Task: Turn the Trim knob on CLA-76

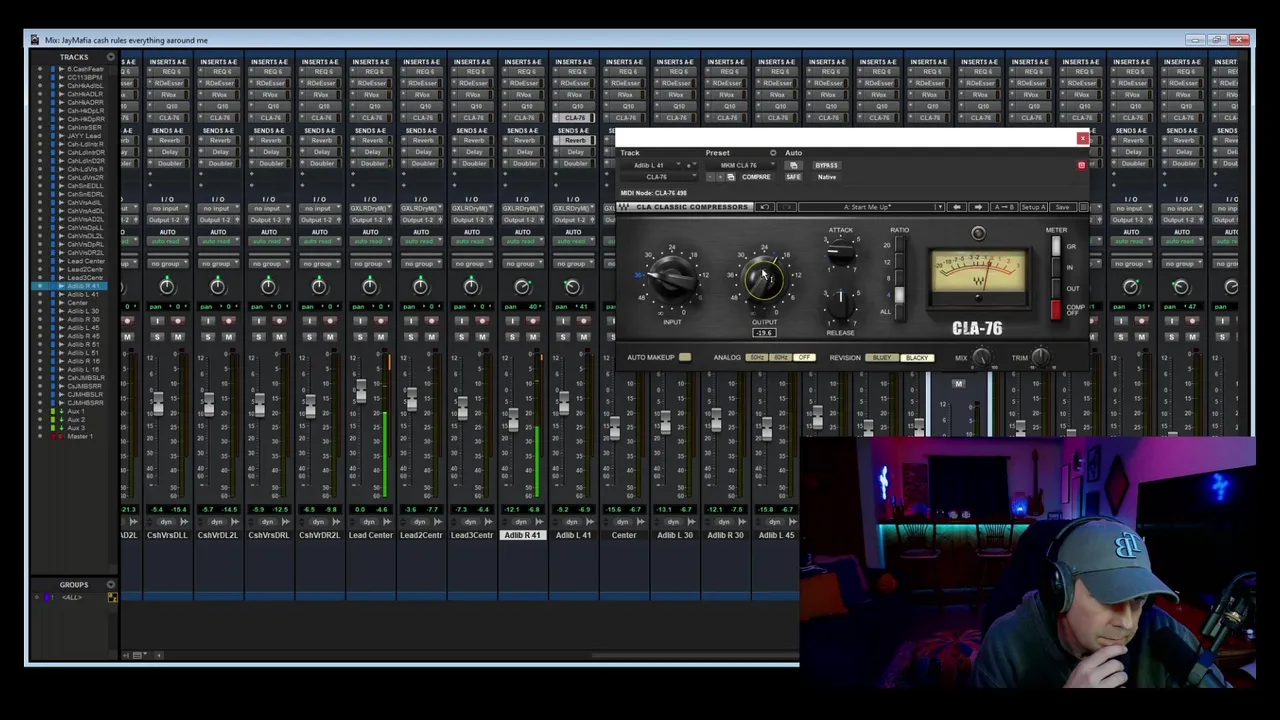Action: [x=1041, y=357]
